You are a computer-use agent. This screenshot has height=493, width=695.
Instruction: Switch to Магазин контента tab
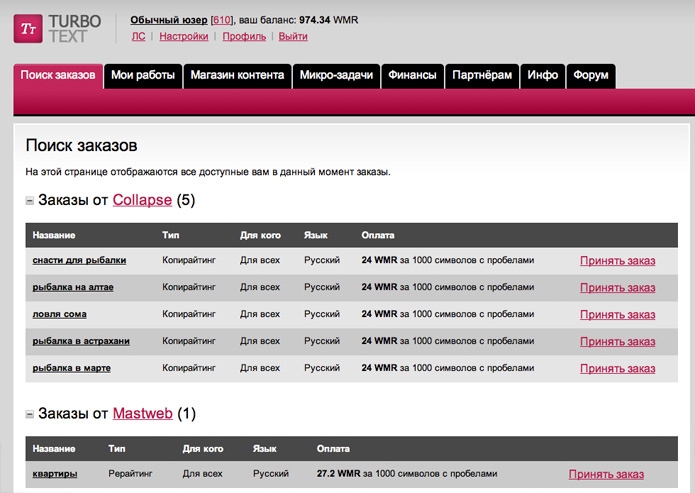point(238,75)
